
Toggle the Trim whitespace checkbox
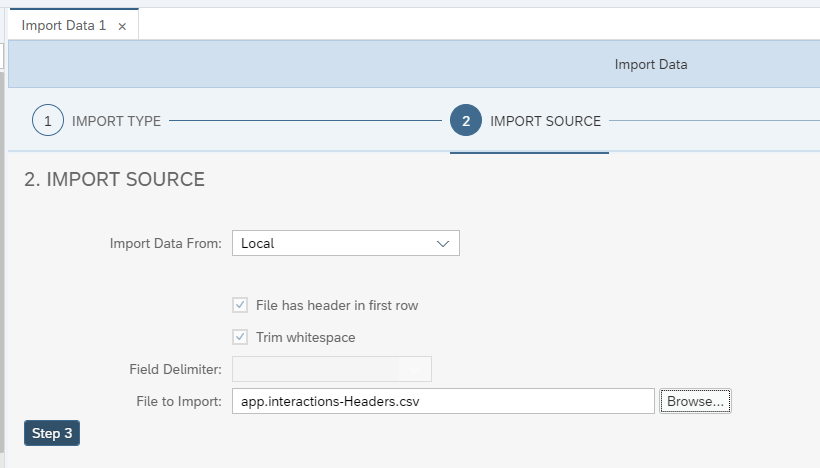pos(240,337)
